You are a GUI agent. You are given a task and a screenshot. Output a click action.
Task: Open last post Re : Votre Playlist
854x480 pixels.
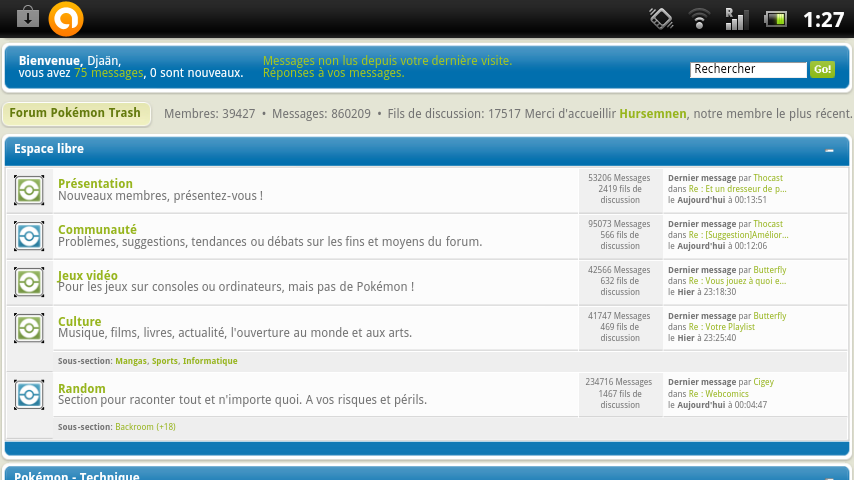[722, 327]
